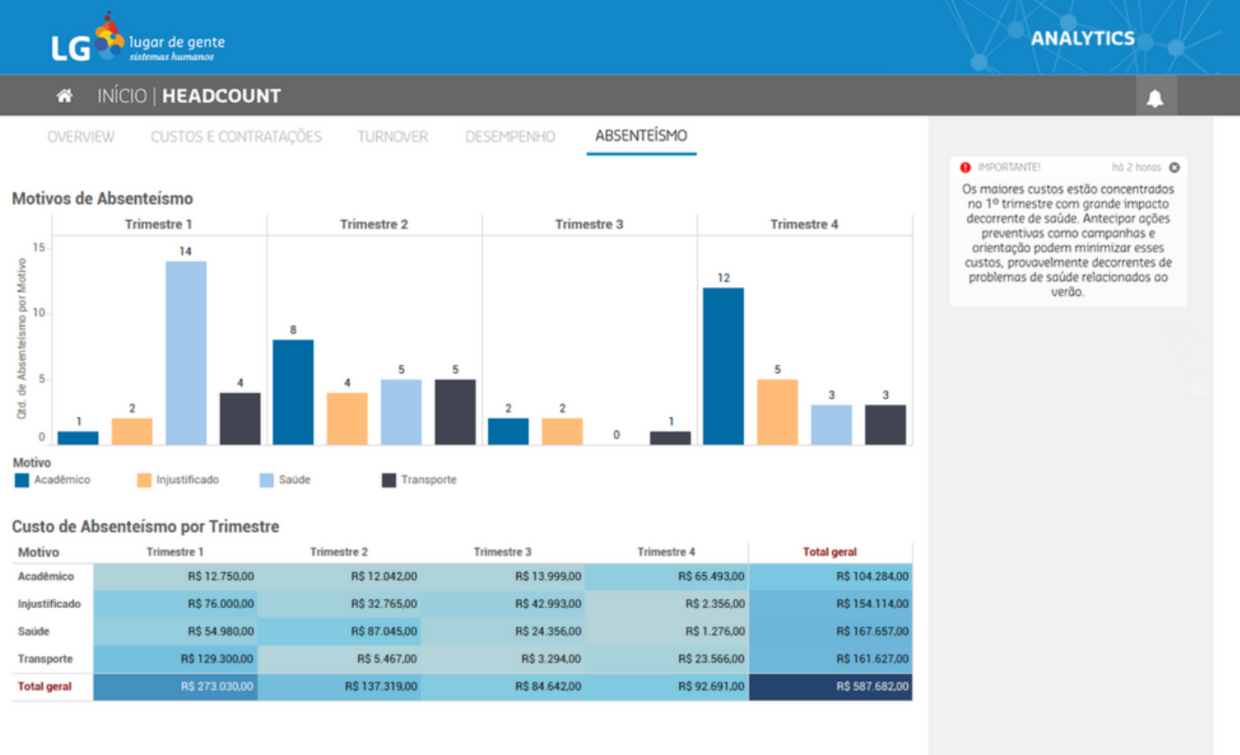The height and width of the screenshot is (755, 1240).
Task: Click the red alert icon on the IMPORTANTE notice
Action: tap(963, 167)
